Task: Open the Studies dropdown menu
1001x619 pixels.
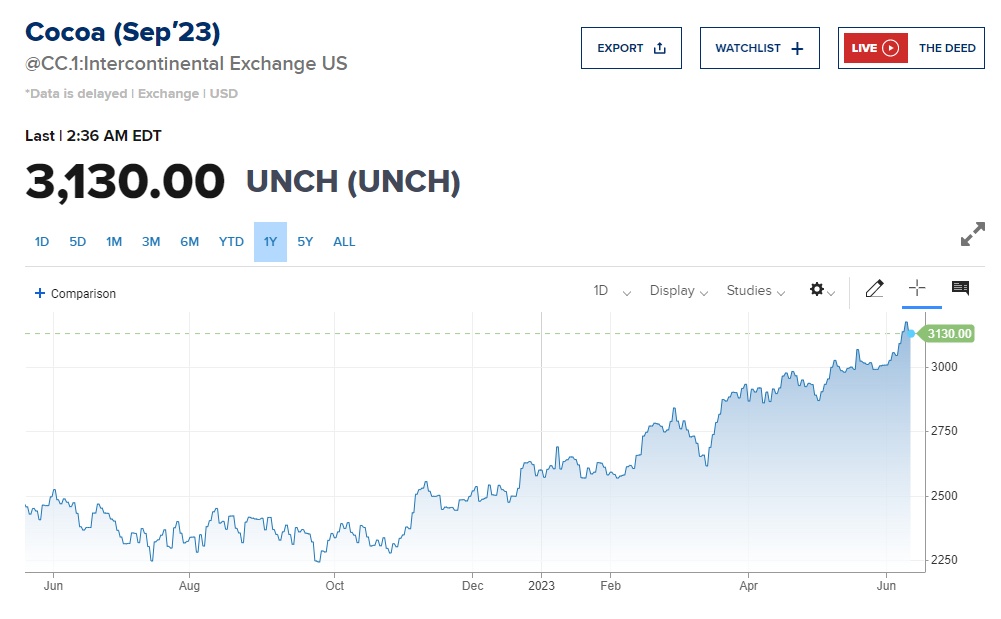Action: 755,291
